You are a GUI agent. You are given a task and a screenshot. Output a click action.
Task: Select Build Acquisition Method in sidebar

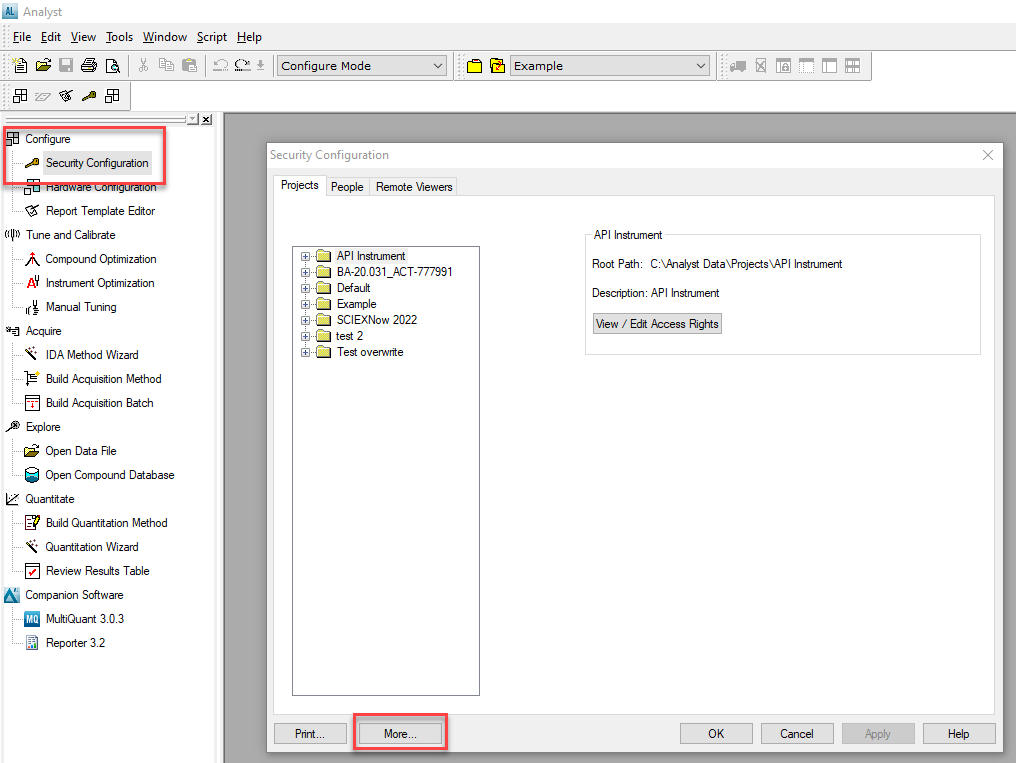pos(104,379)
